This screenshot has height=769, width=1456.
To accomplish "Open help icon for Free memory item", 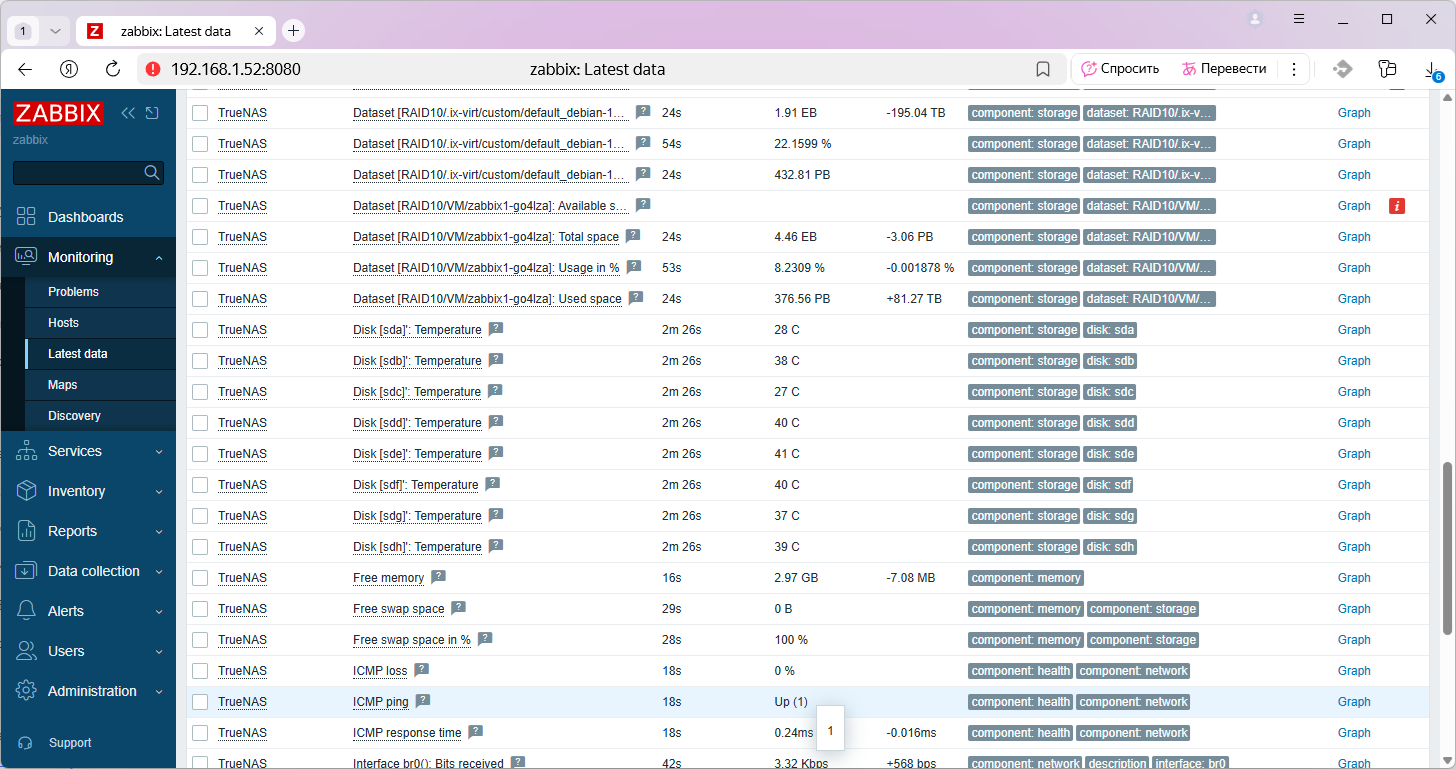I will 438,577.
